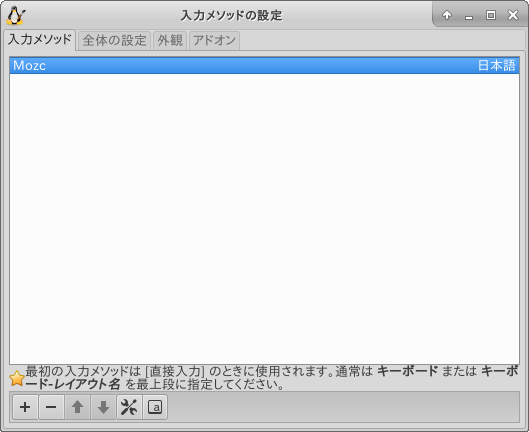Screen dimensions: 529x432
Task: Move the selected input method up
Action: pyautogui.click(x=77, y=407)
